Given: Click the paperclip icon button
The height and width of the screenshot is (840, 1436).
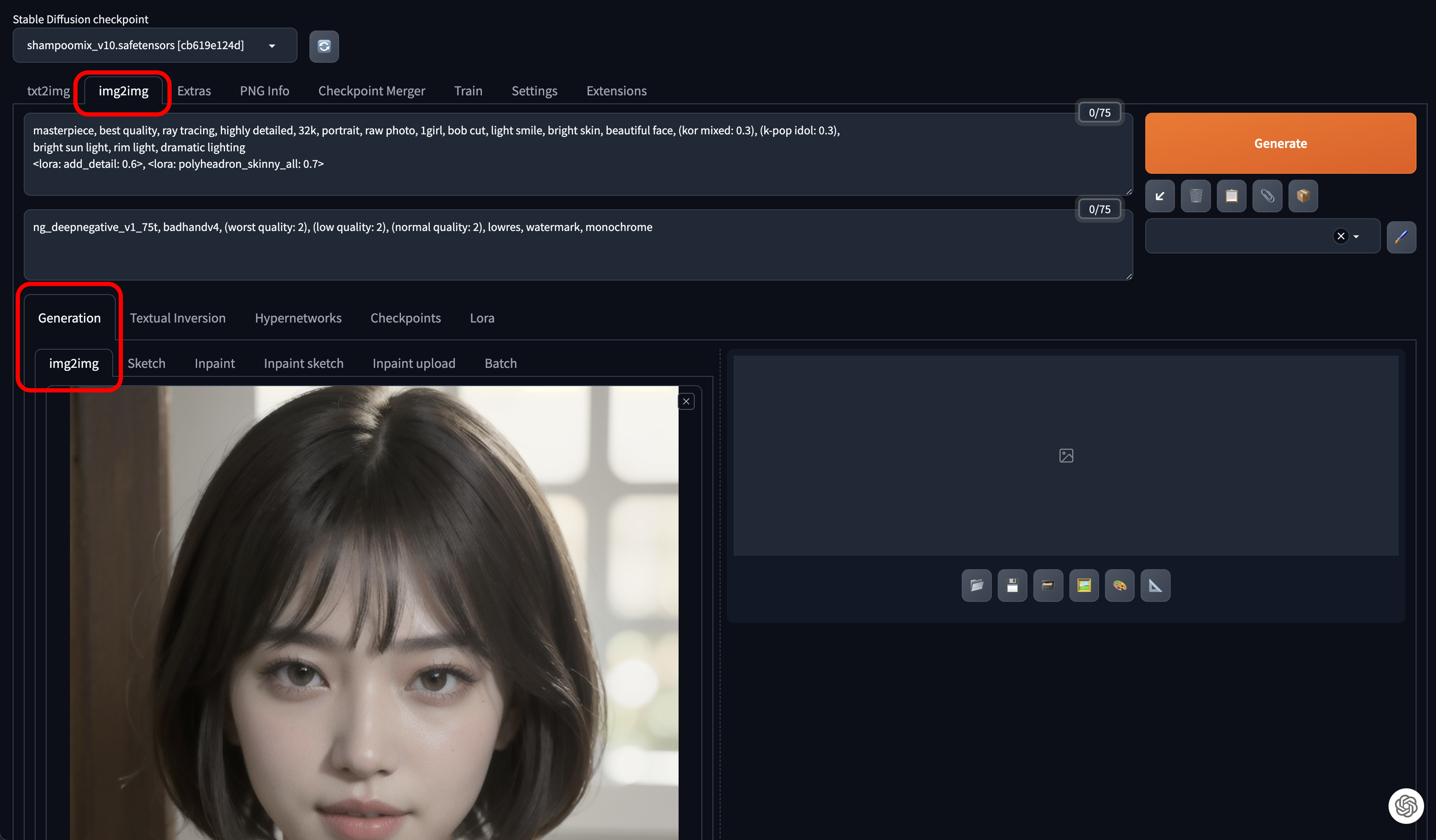Looking at the screenshot, I should click(x=1267, y=196).
